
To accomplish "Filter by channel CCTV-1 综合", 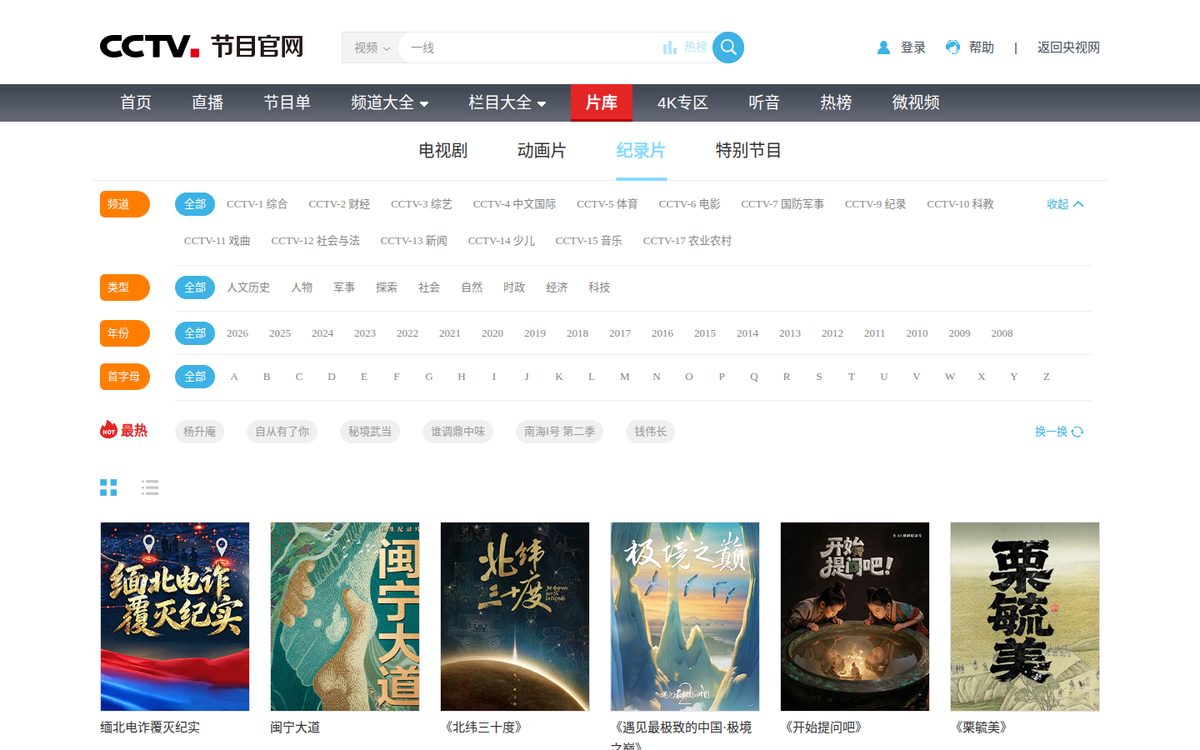I will click(257, 204).
